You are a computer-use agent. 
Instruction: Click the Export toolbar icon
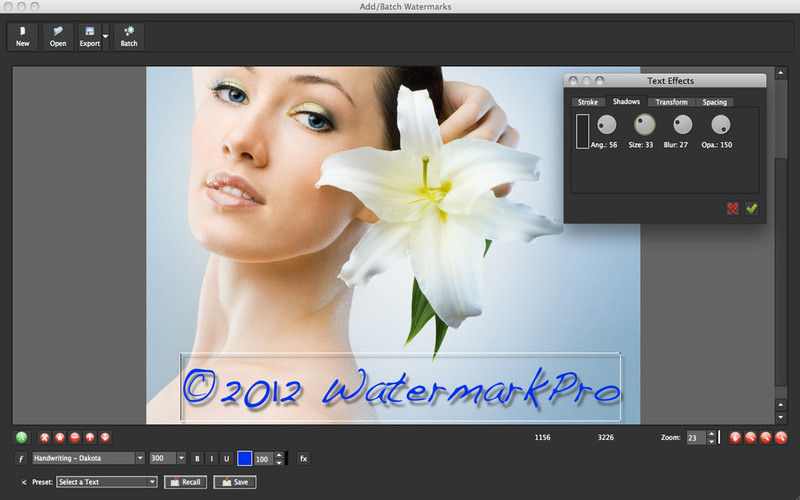(90, 37)
